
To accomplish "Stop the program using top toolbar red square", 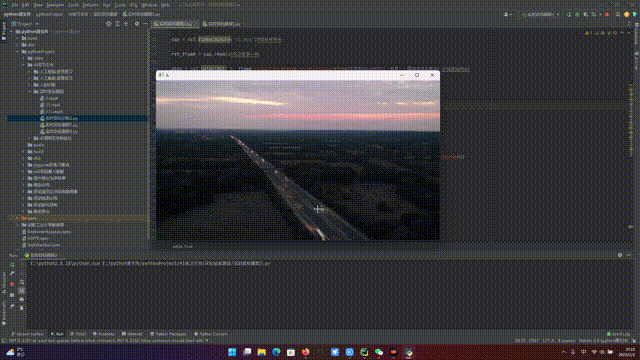I will [607, 15].
